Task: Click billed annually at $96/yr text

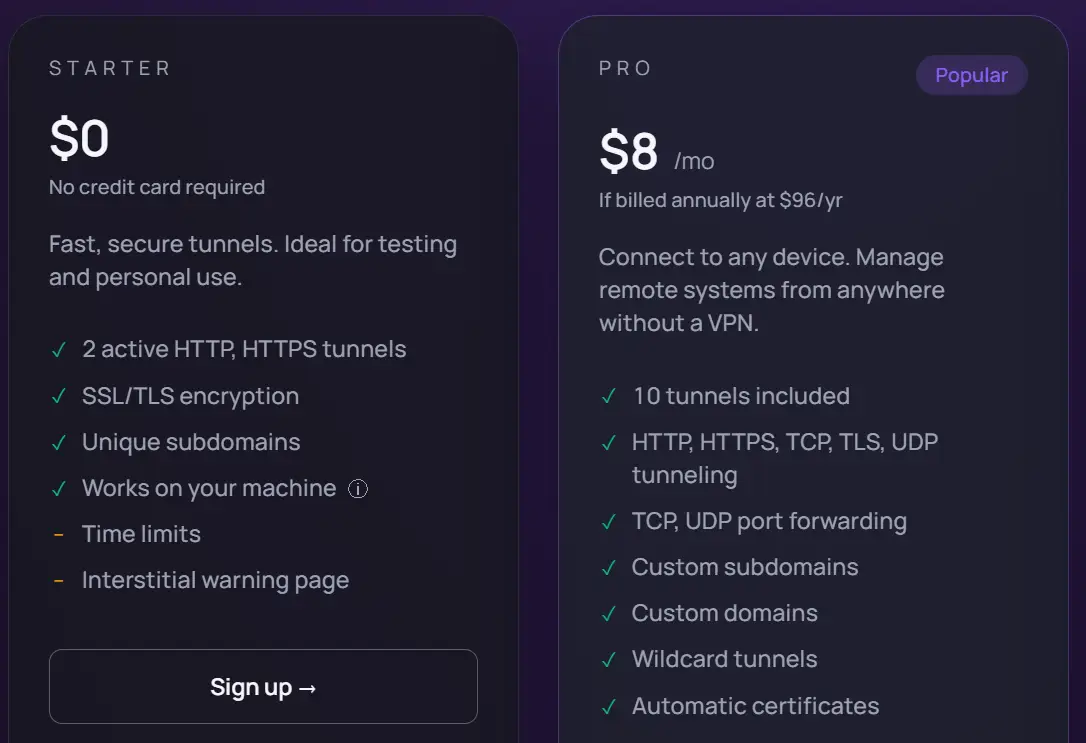Action: click(x=721, y=200)
